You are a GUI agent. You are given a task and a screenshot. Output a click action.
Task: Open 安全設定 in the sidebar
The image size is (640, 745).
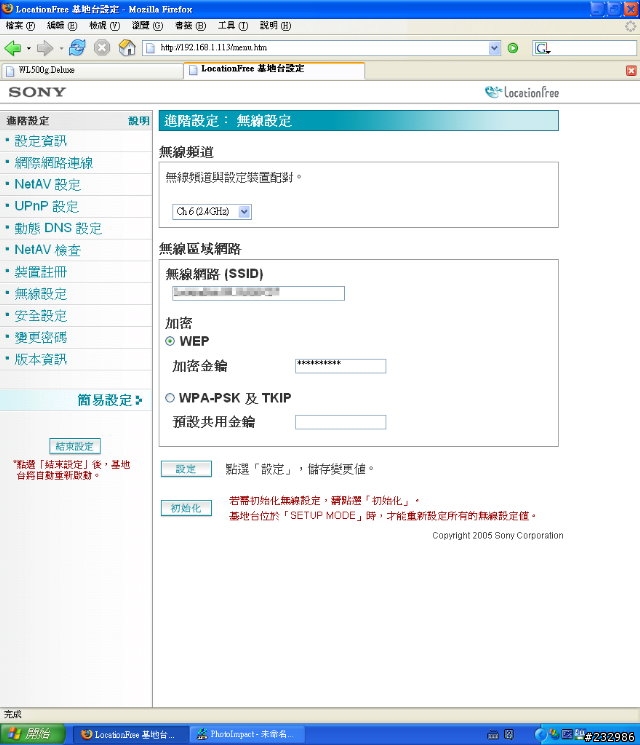pyautogui.click(x=40, y=315)
